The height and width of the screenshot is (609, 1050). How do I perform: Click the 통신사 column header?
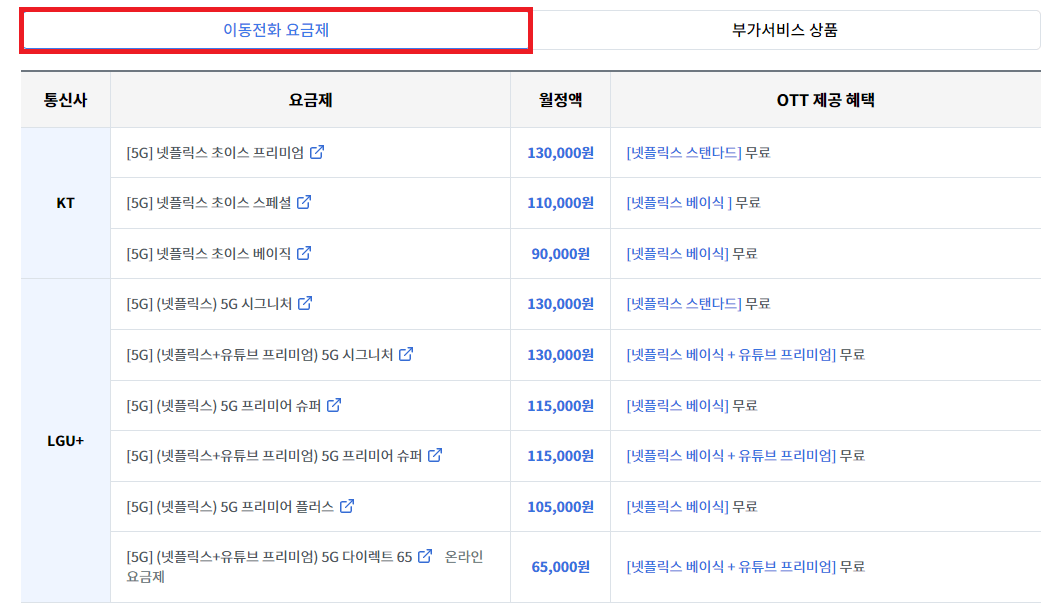pos(66,100)
